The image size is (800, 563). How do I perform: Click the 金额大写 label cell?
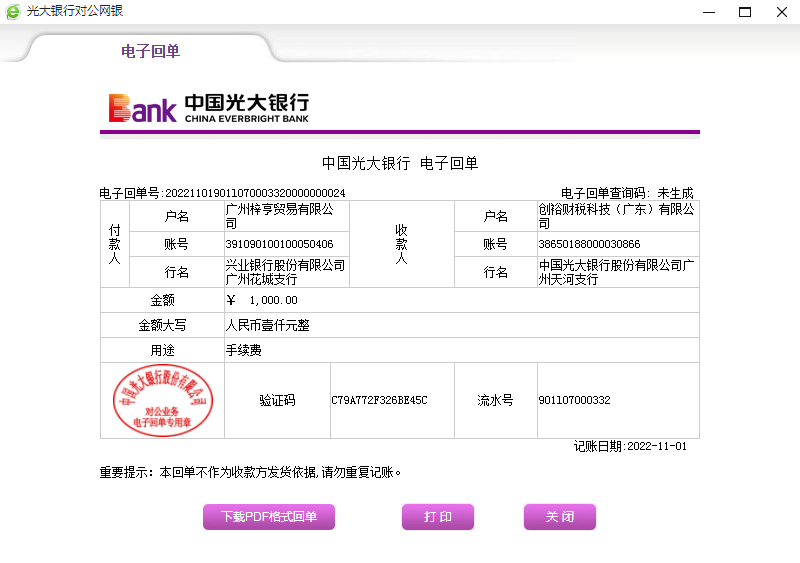162,325
